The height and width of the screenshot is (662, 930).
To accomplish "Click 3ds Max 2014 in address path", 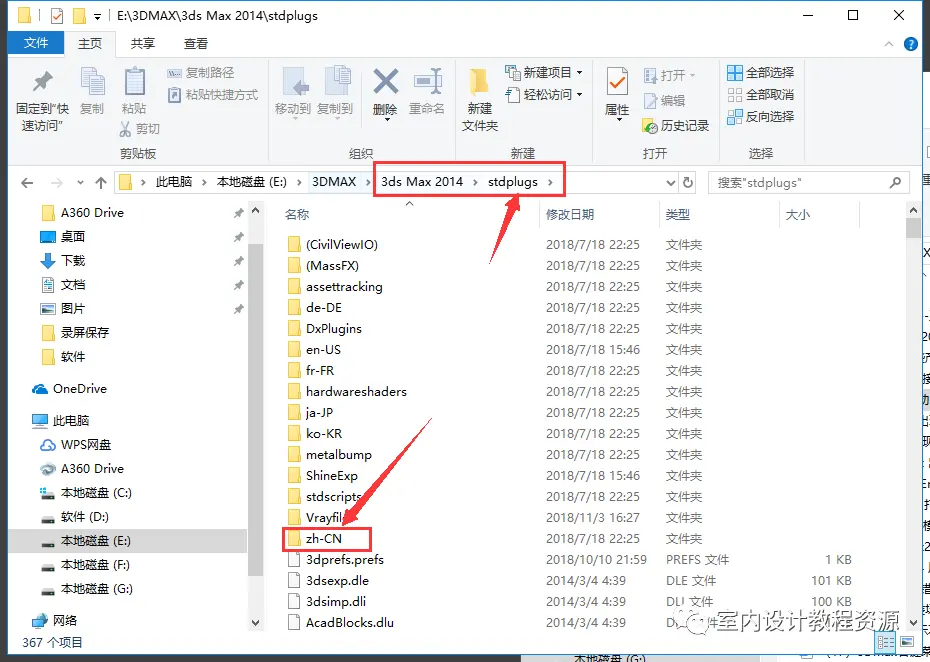I will coord(422,182).
